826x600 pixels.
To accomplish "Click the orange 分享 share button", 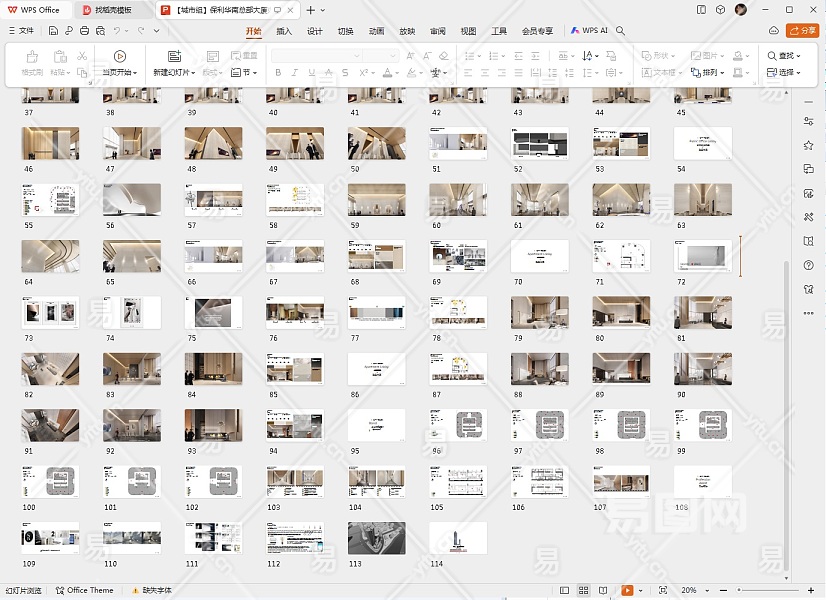I will pyautogui.click(x=802, y=31).
